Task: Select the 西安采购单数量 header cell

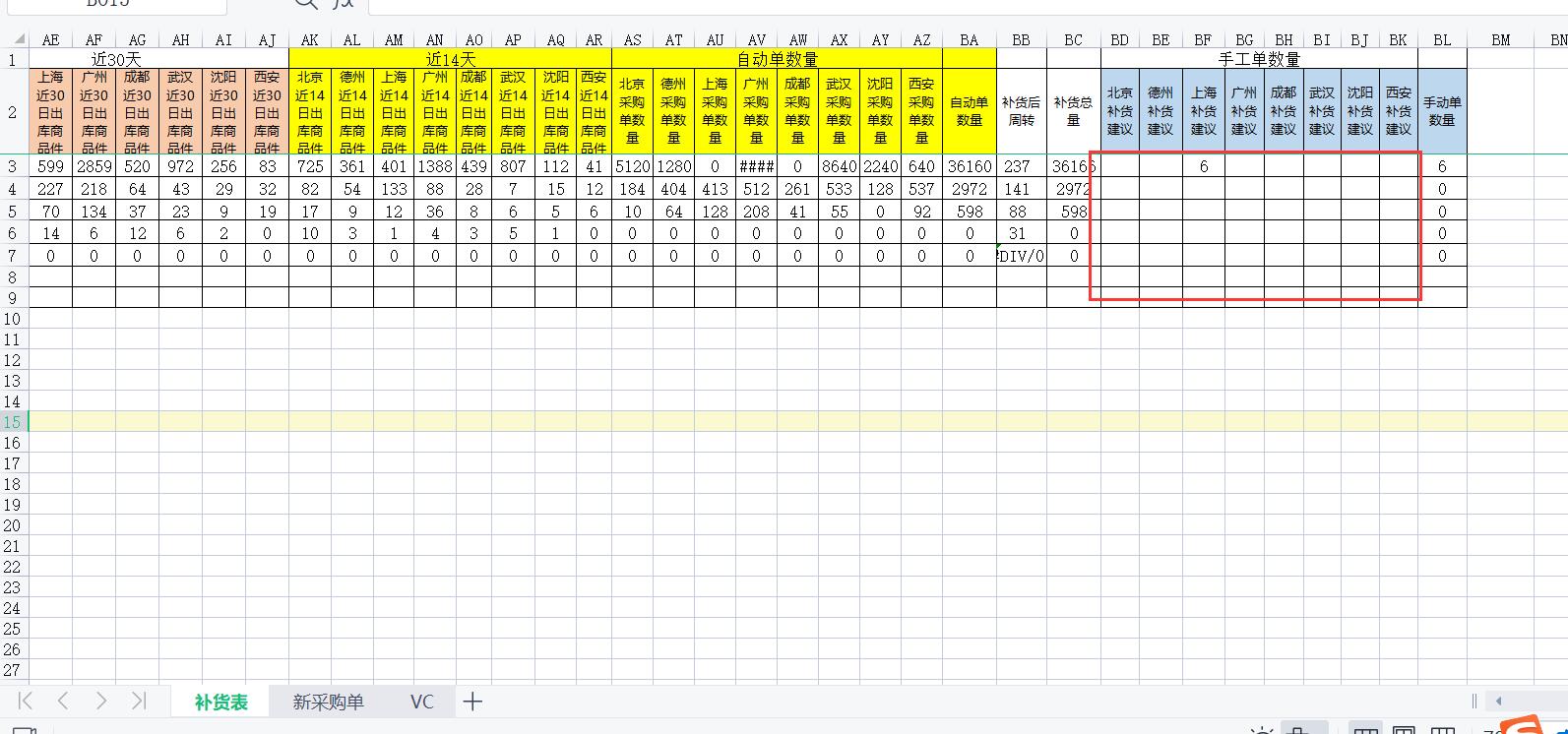Action: 921,111
